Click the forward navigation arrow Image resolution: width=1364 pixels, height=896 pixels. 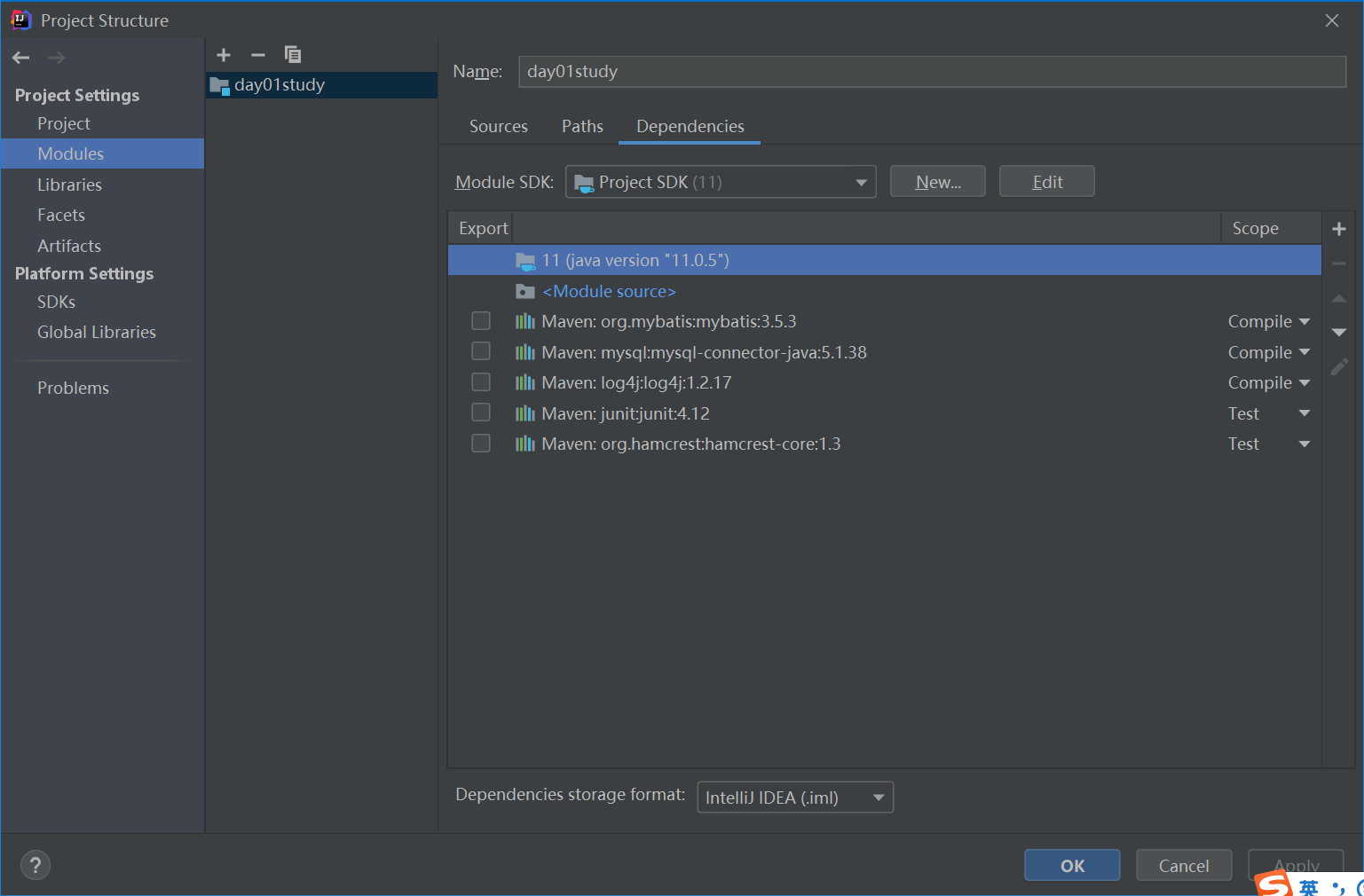(x=56, y=58)
